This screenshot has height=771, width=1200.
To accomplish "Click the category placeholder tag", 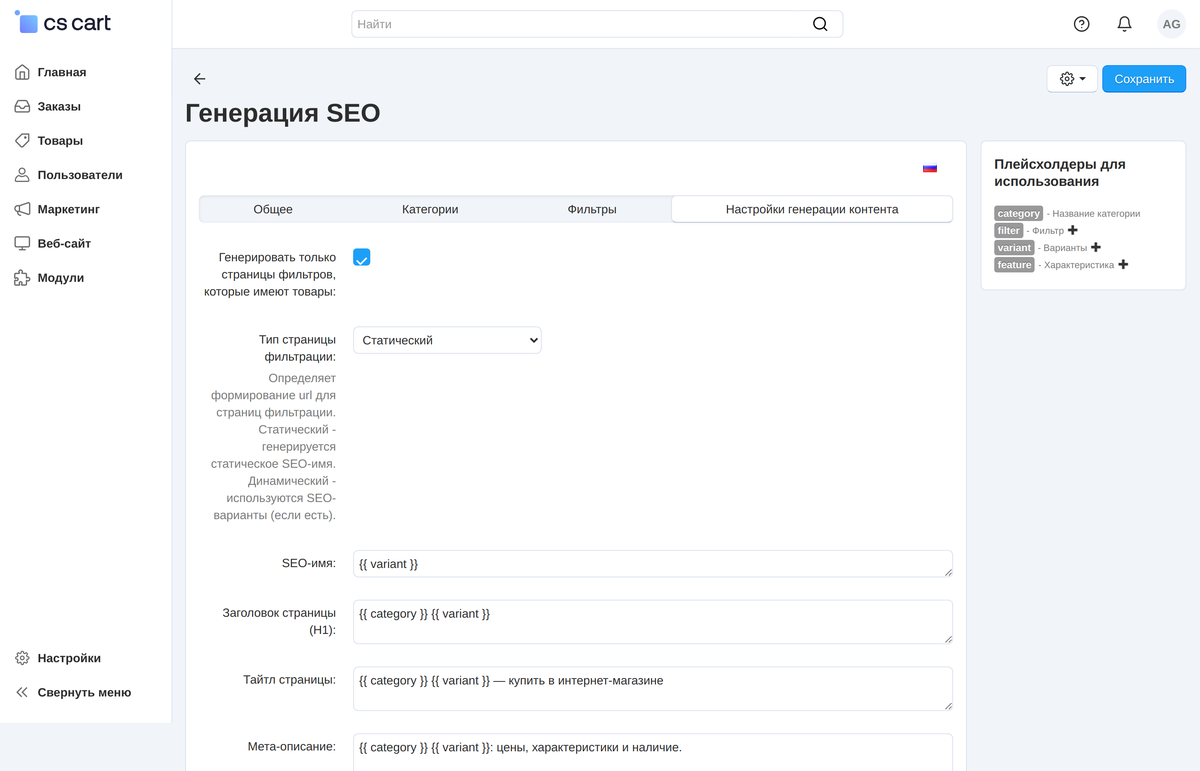I will (1019, 213).
